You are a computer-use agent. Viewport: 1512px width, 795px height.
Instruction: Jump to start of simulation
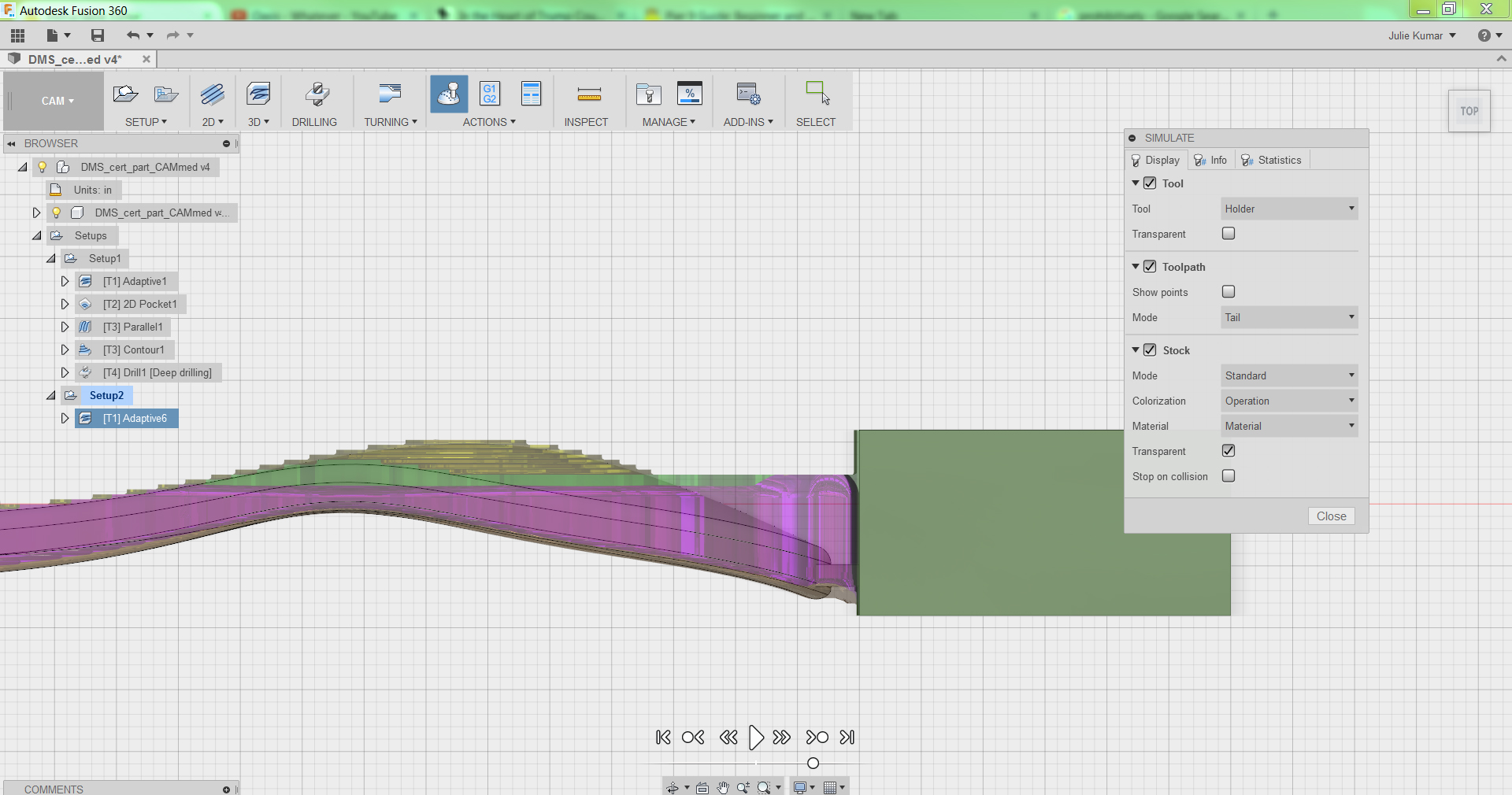663,738
